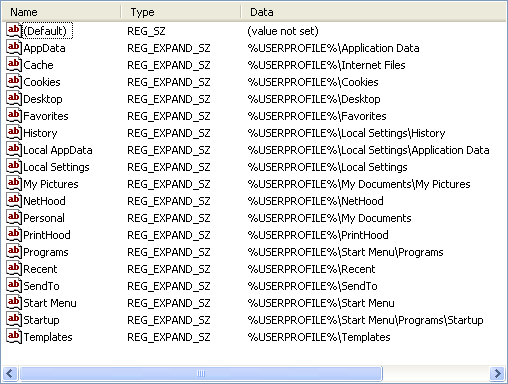508x384 pixels.
Task: Select the Local AppData value name
Action: coord(58,150)
